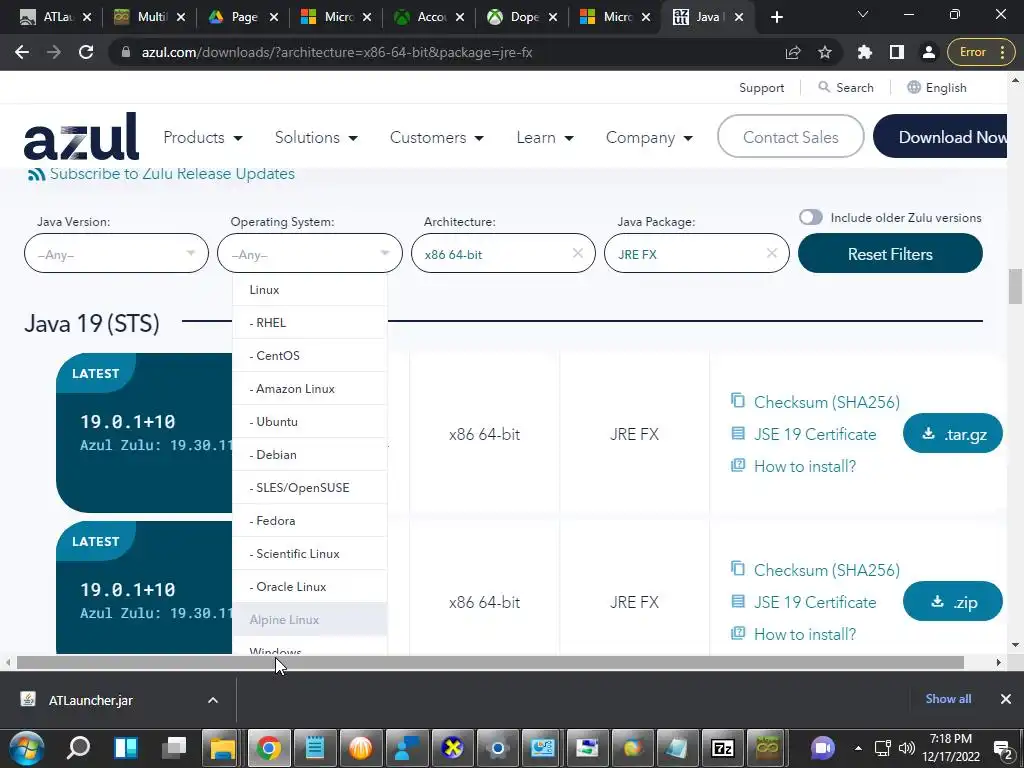
Task: Click the address bar URL
Action: click(337, 52)
